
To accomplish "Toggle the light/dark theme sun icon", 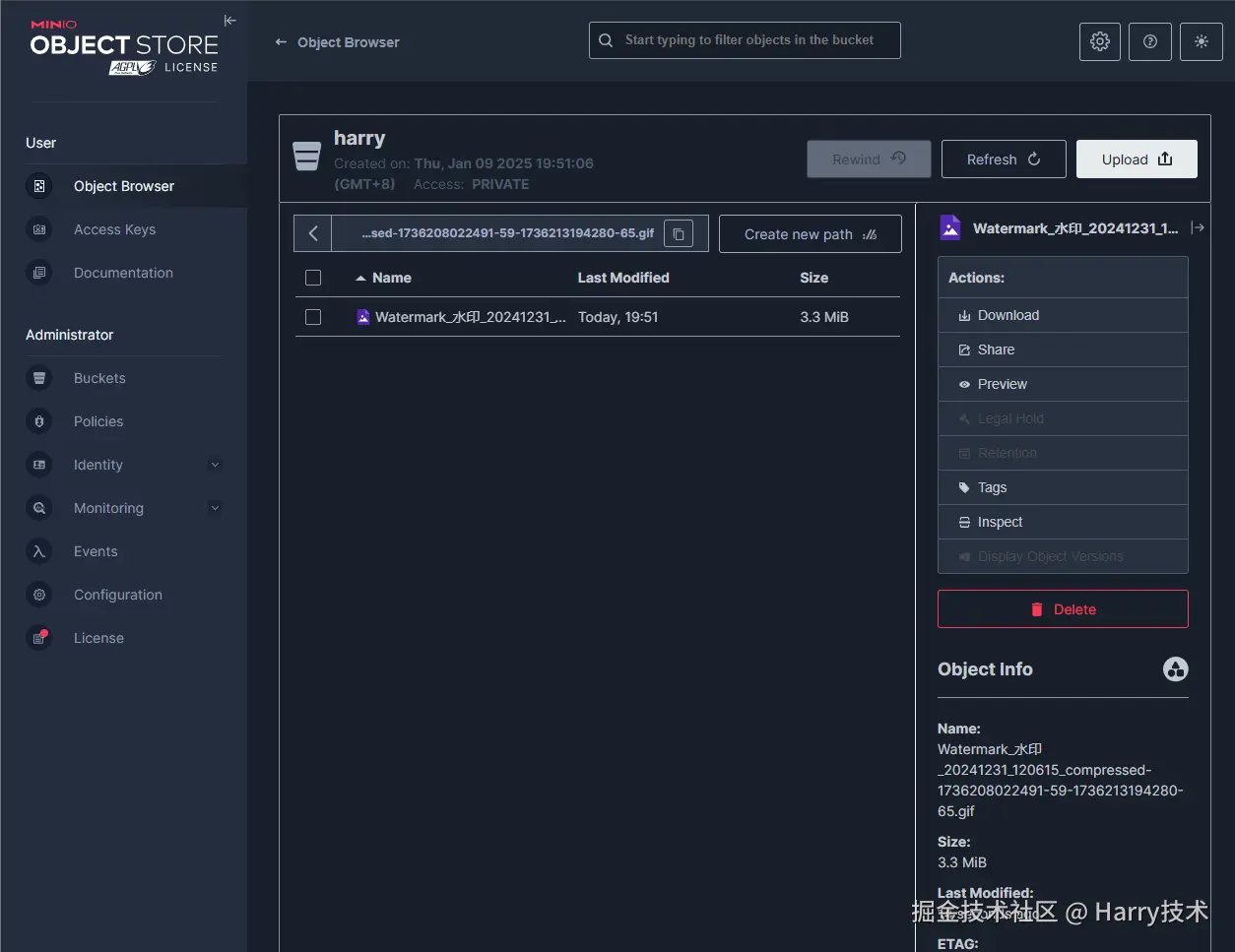I will coord(1201,41).
